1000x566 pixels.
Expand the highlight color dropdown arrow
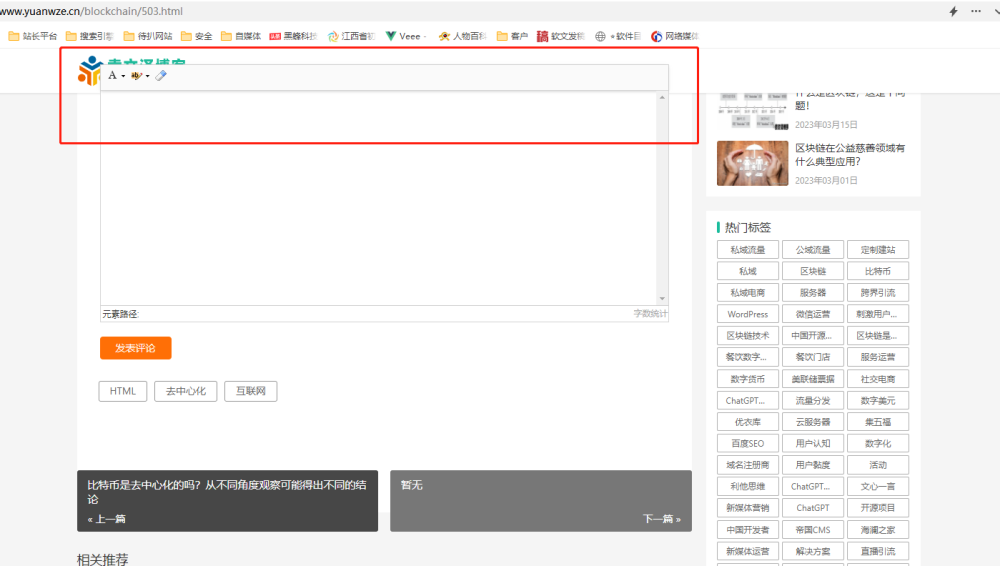coord(147,76)
